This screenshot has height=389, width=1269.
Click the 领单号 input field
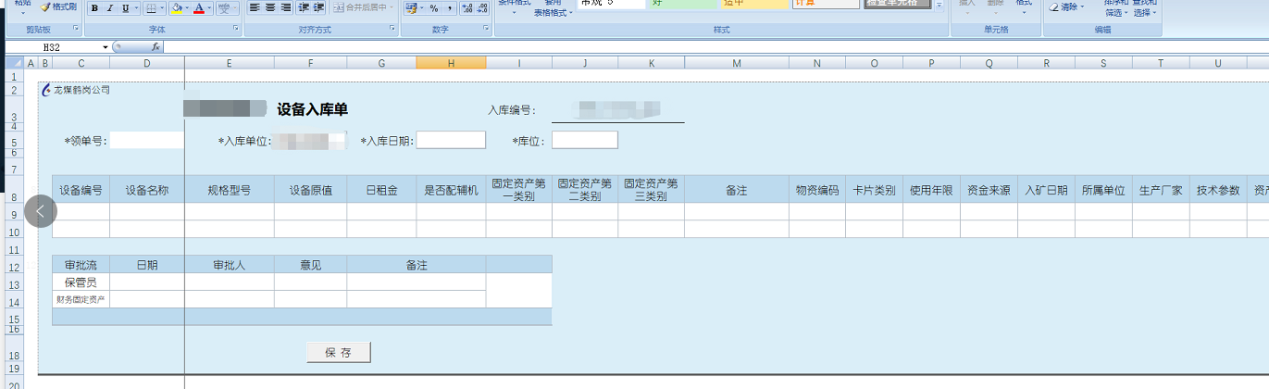147,140
